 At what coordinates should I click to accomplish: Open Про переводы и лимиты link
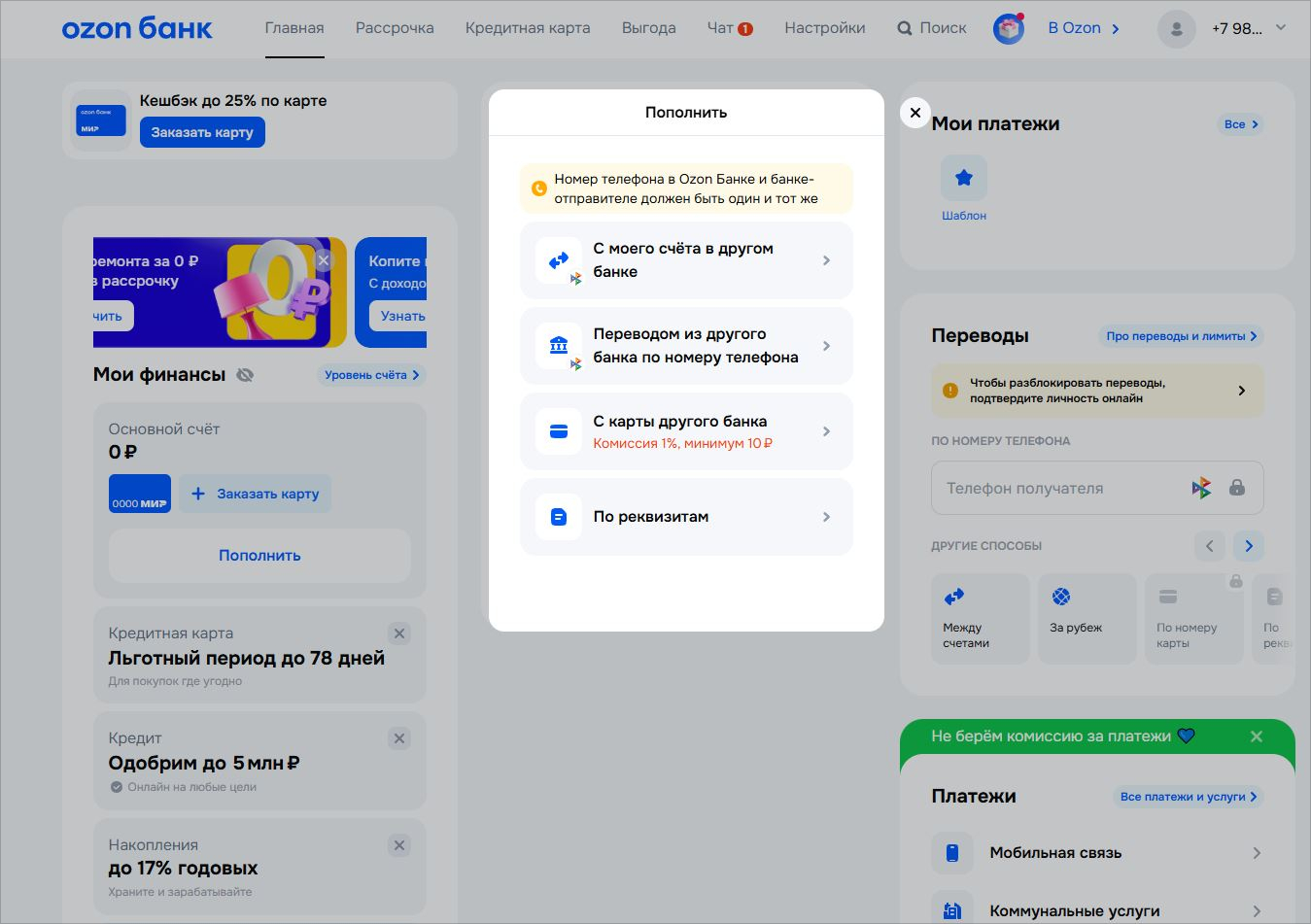(1180, 336)
